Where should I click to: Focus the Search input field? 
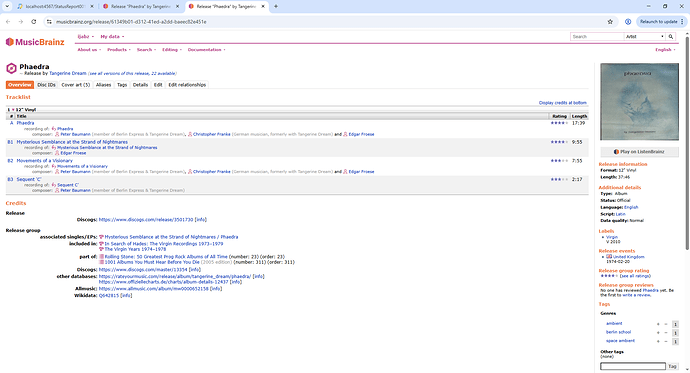point(597,37)
